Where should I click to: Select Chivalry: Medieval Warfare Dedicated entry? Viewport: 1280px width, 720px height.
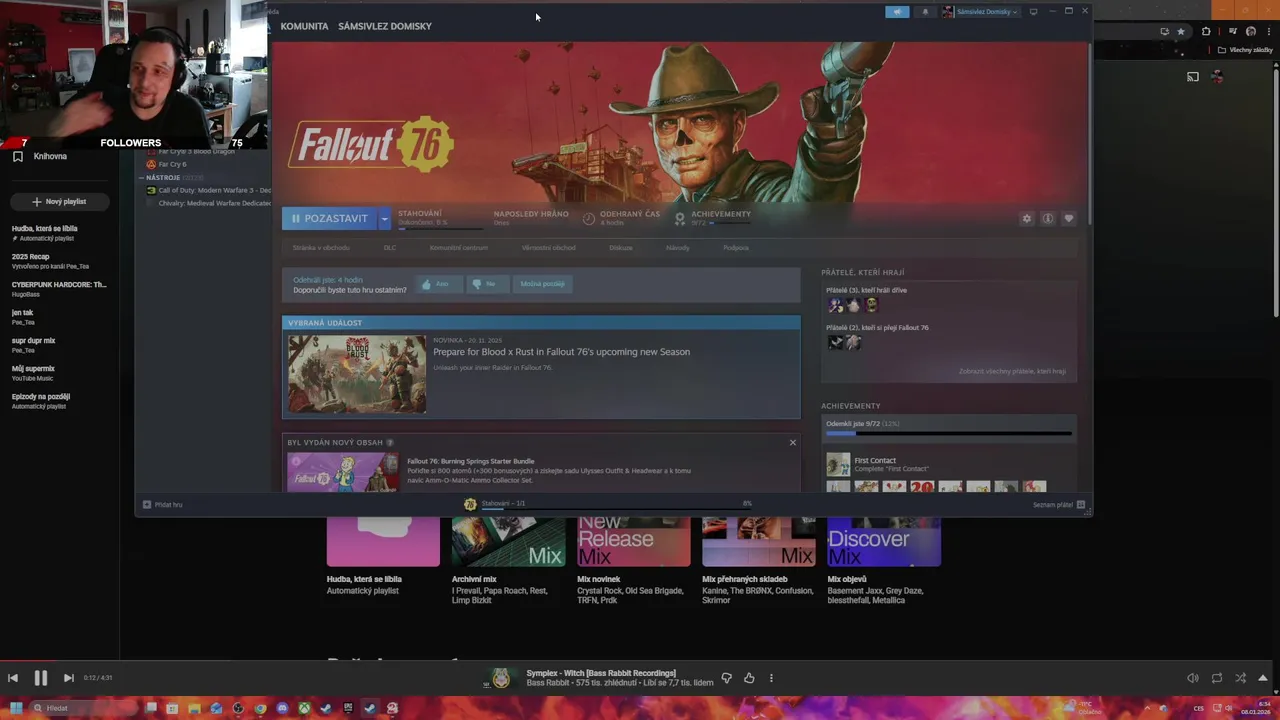208,203
